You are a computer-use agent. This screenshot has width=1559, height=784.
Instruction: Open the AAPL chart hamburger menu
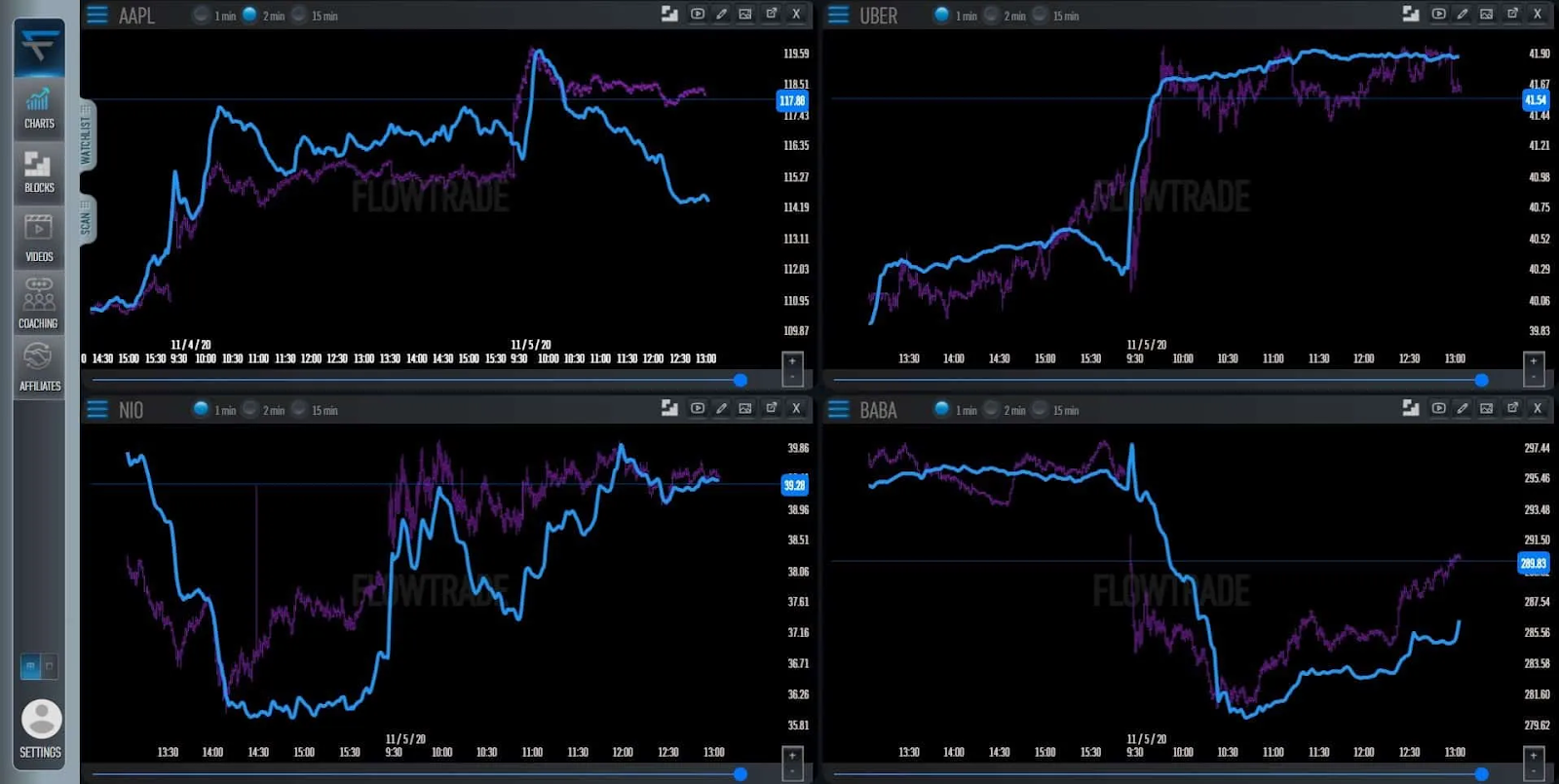(x=97, y=15)
